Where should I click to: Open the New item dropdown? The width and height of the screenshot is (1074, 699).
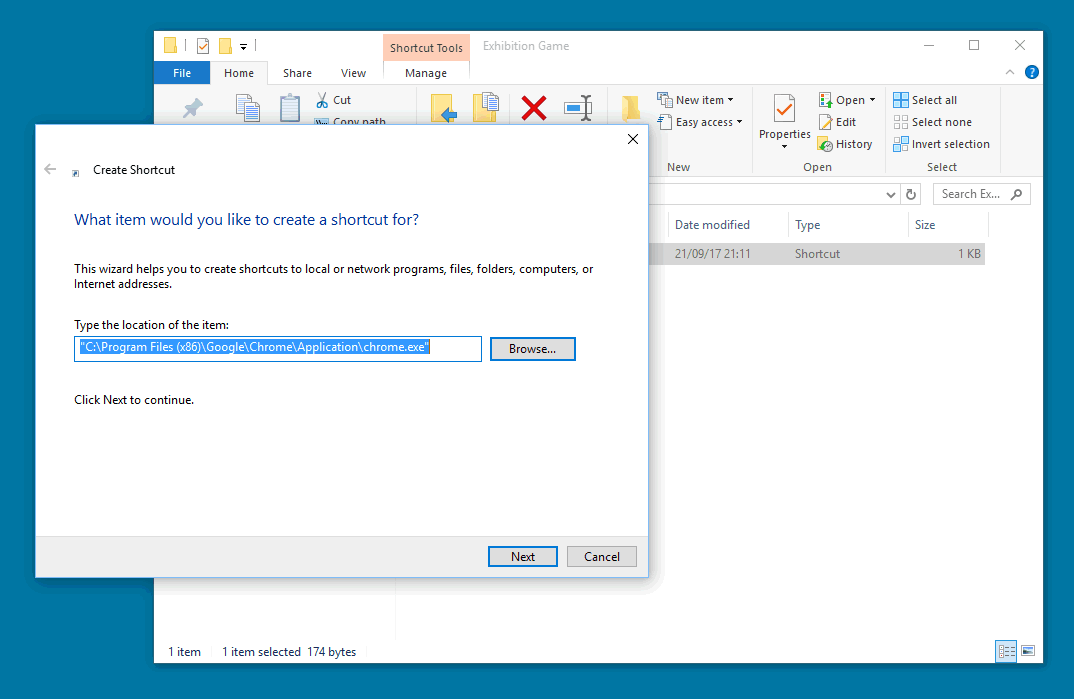click(x=695, y=100)
